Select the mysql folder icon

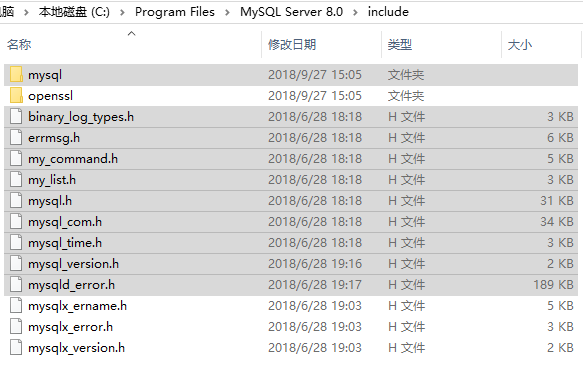coord(16,74)
